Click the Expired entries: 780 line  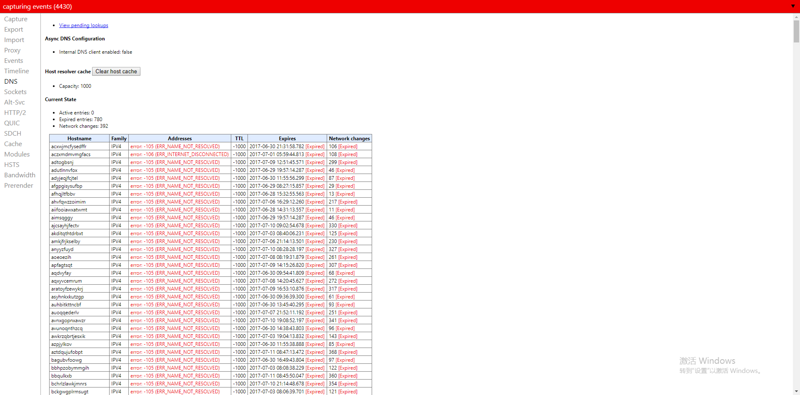tap(81, 119)
